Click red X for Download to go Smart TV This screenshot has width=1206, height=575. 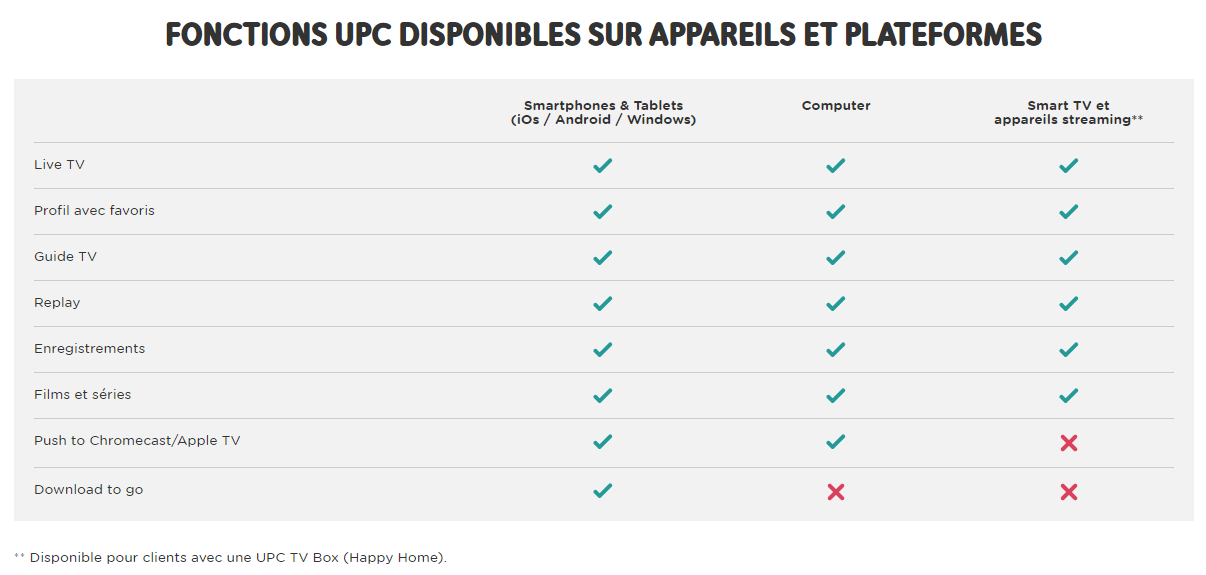coord(1068,491)
